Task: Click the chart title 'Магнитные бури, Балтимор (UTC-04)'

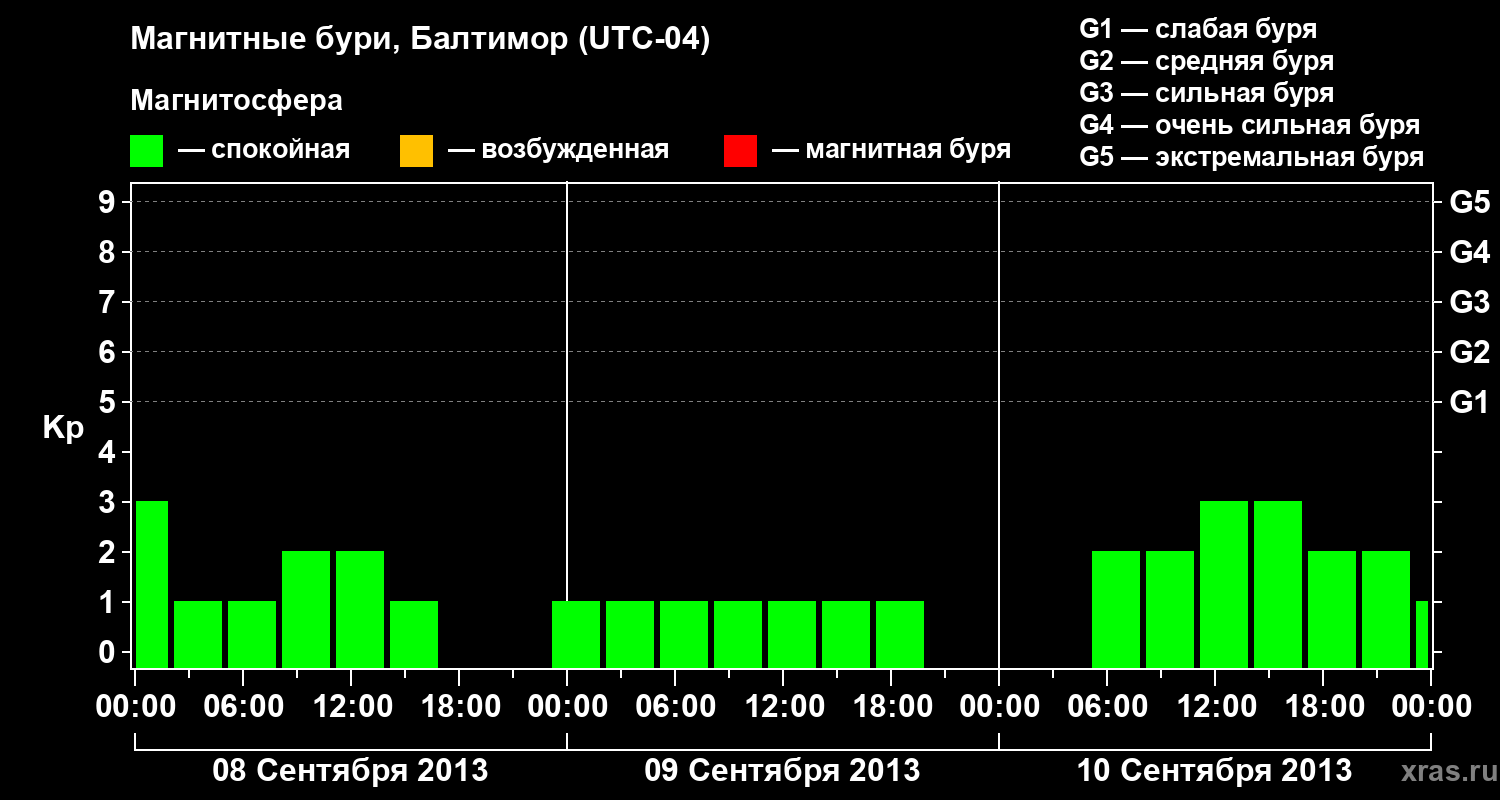Action: pos(420,40)
